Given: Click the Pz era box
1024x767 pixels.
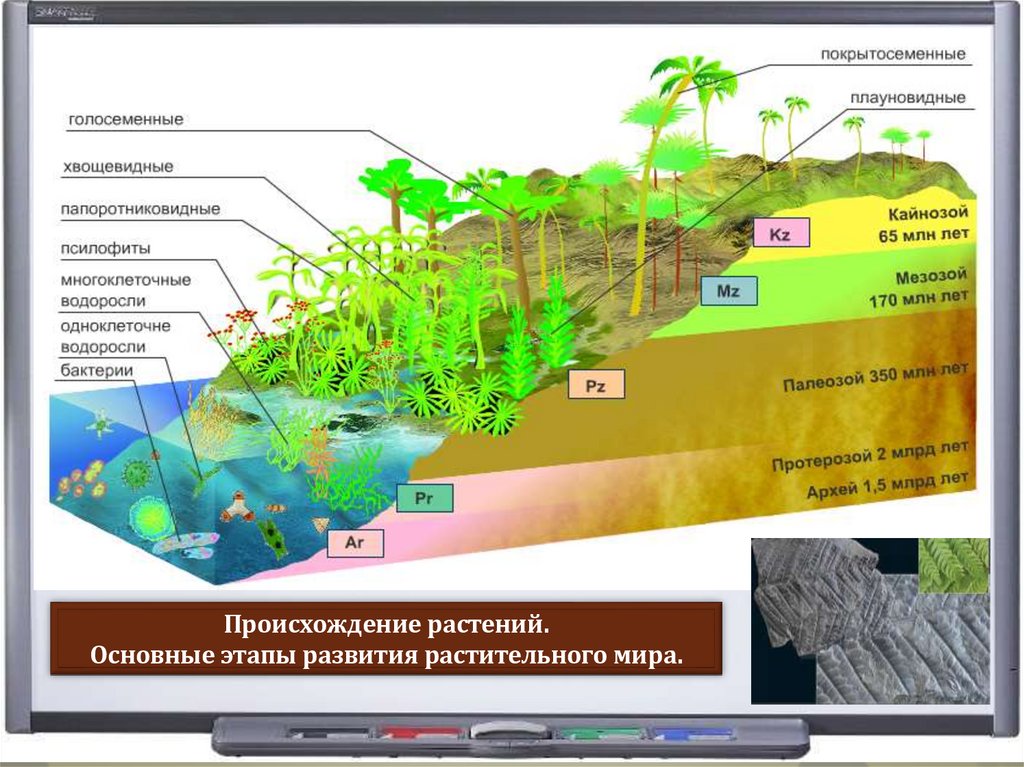Looking at the screenshot, I should [596, 384].
